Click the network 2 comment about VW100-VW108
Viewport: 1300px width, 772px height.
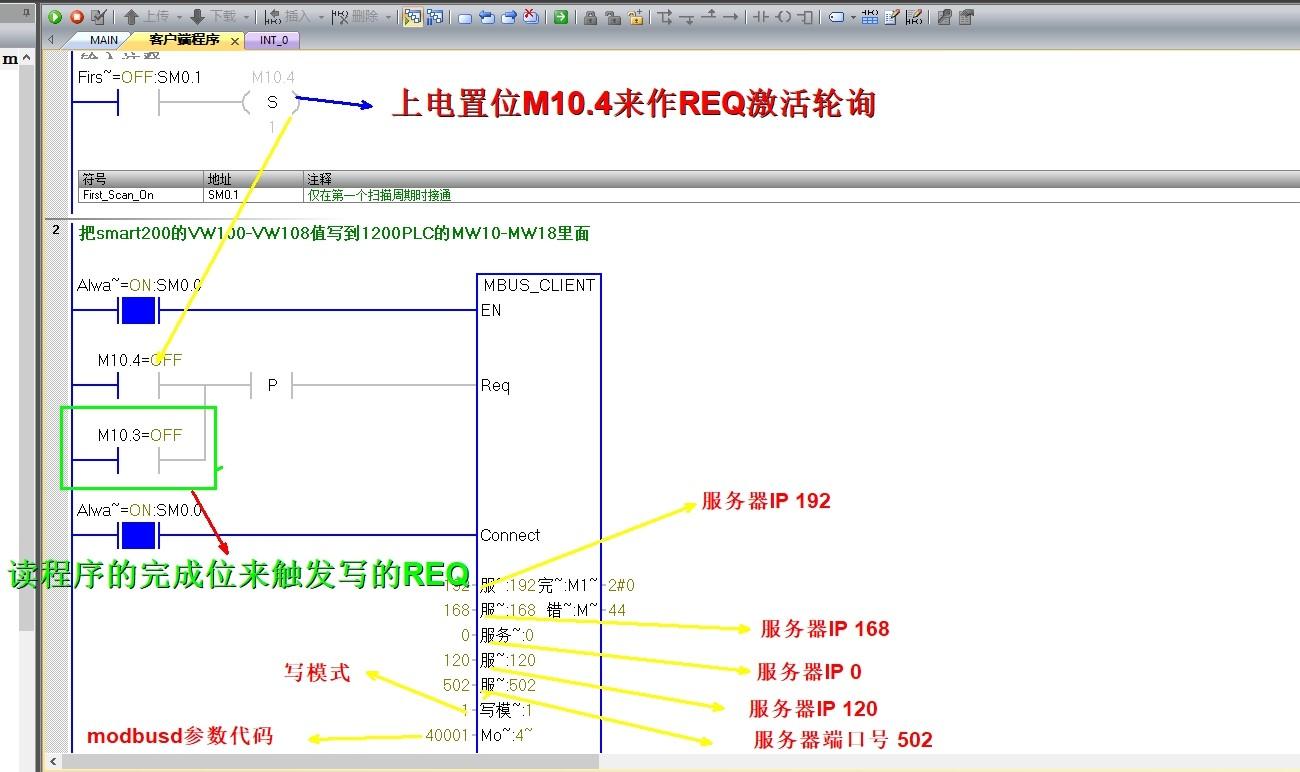[334, 233]
